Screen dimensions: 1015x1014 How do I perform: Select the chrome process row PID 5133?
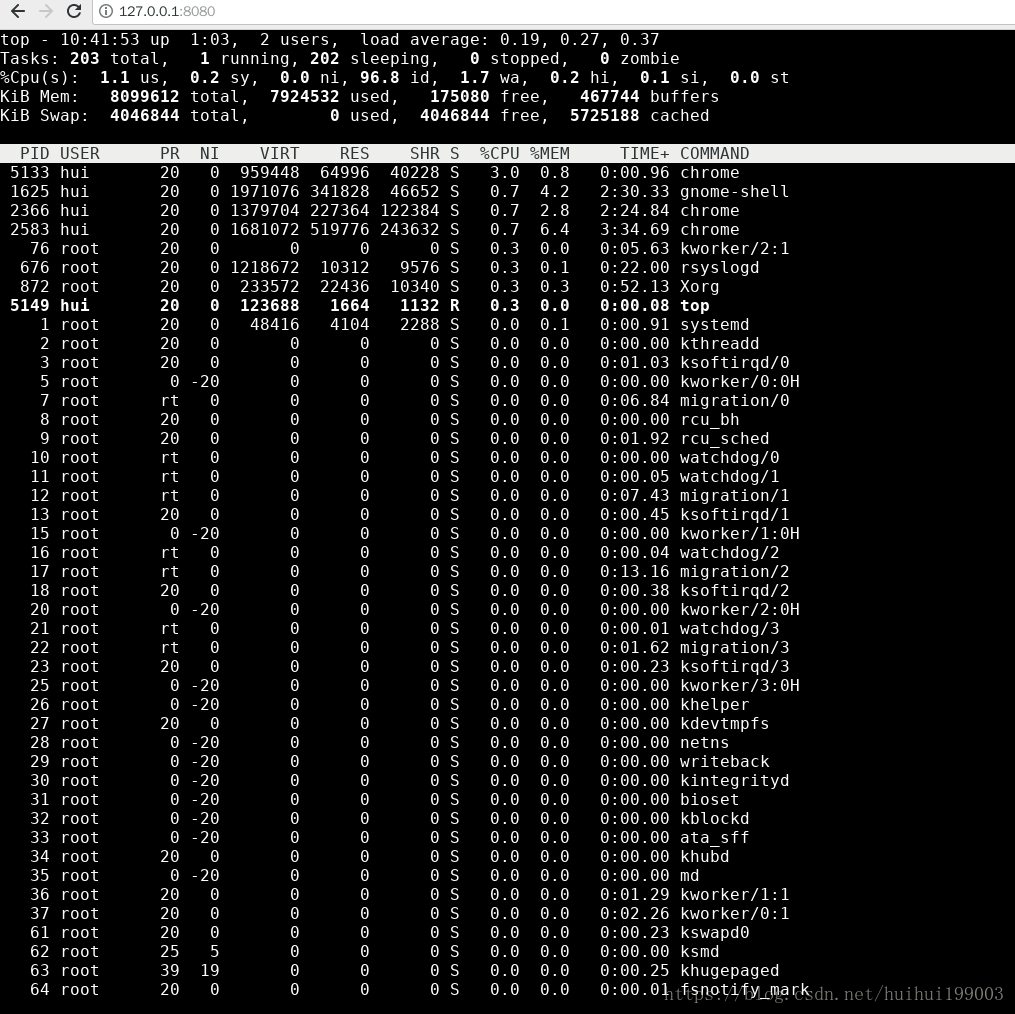click(x=508, y=173)
